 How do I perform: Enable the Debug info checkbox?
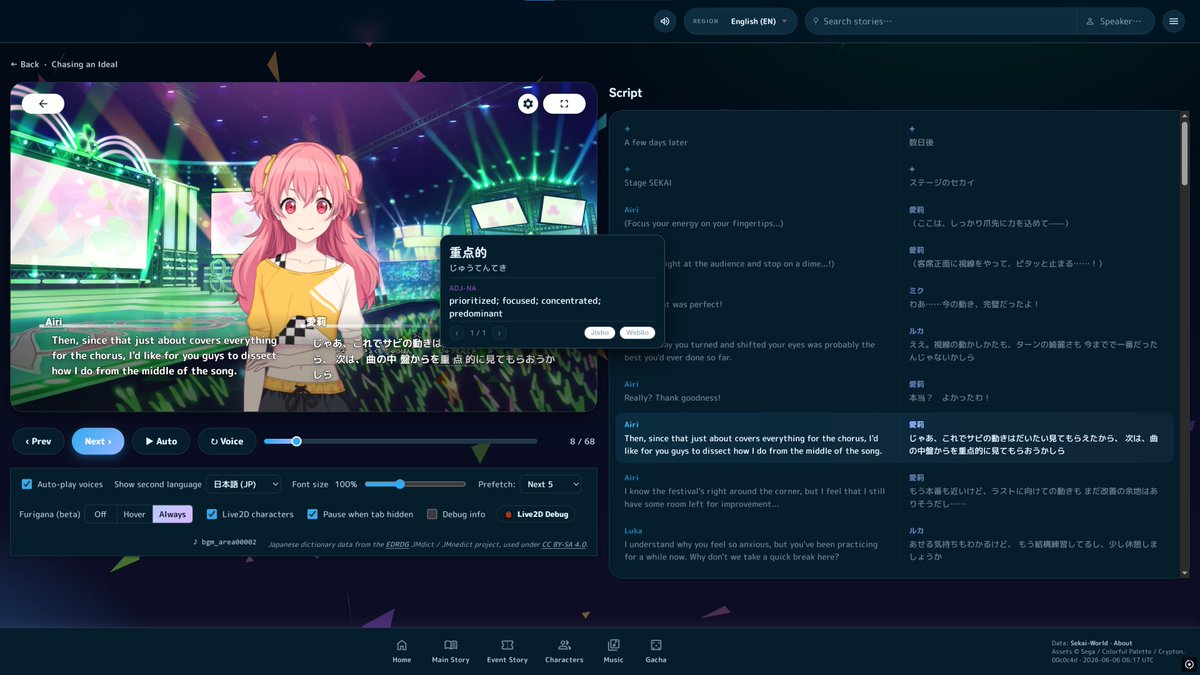pos(432,514)
